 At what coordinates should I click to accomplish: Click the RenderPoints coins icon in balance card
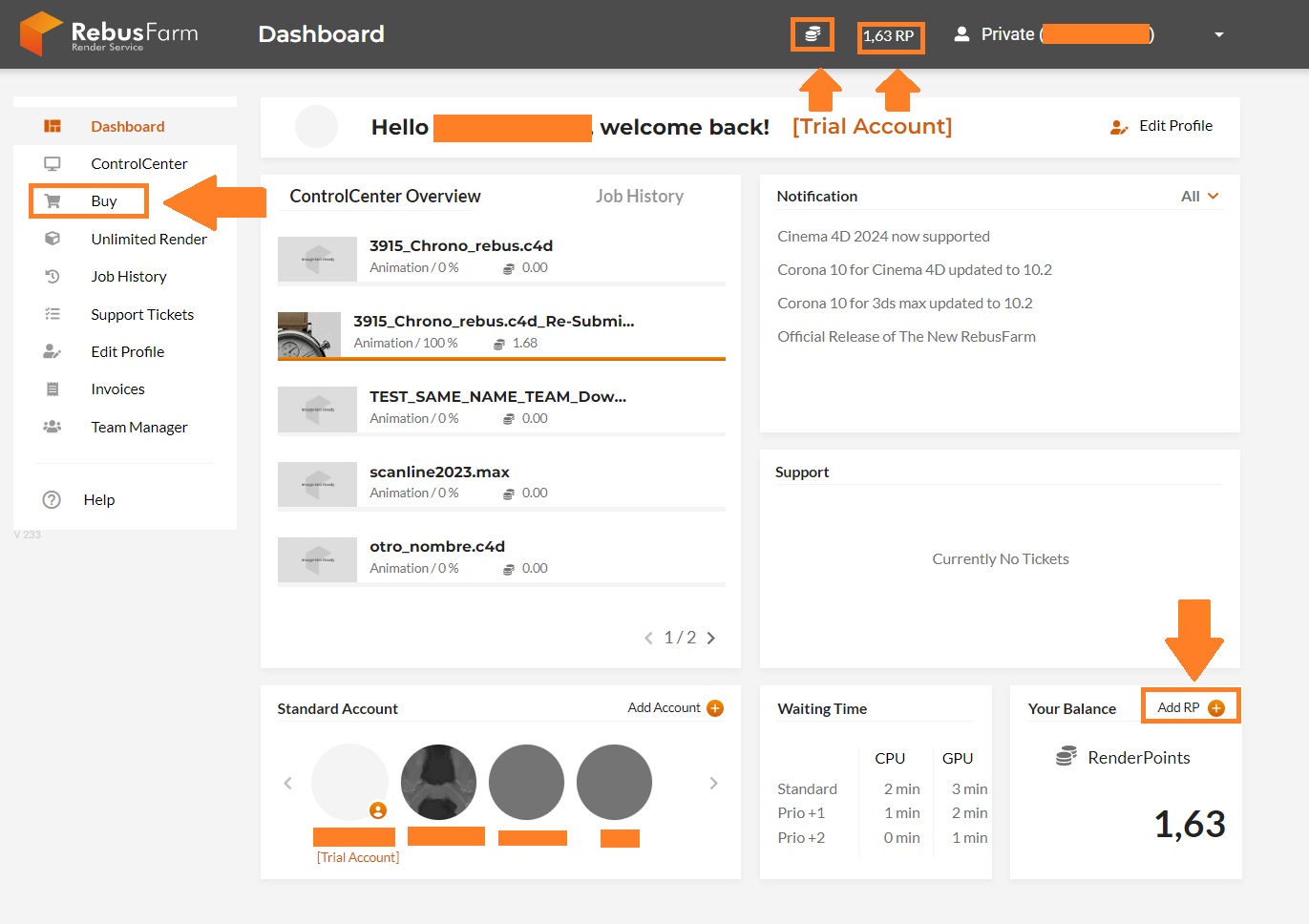click(1066, 756)
